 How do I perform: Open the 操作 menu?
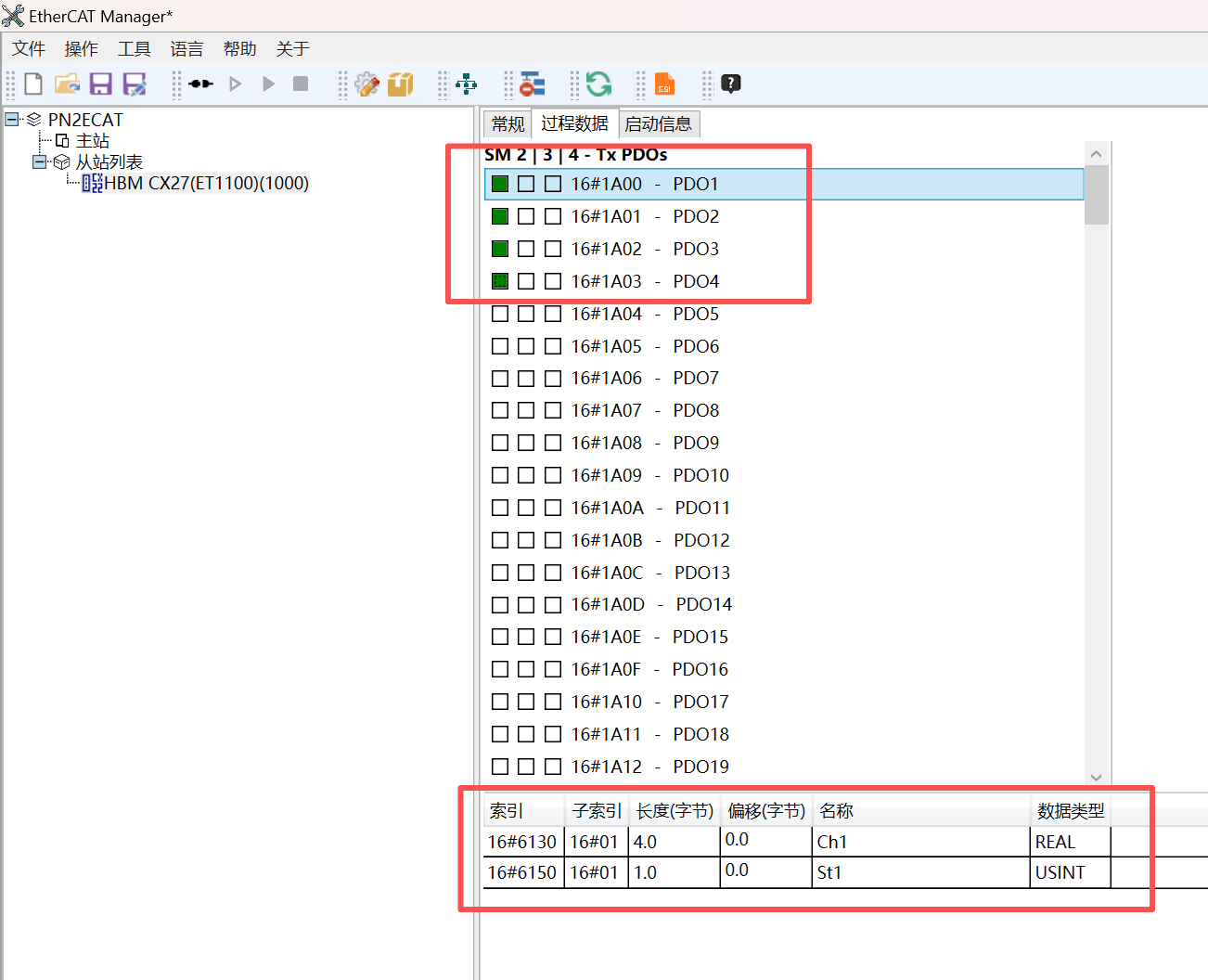[x=82, y=49]
